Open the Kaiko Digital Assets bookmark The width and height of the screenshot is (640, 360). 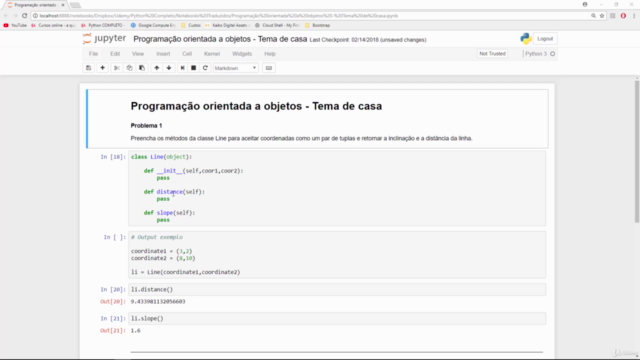click(227, 25)
